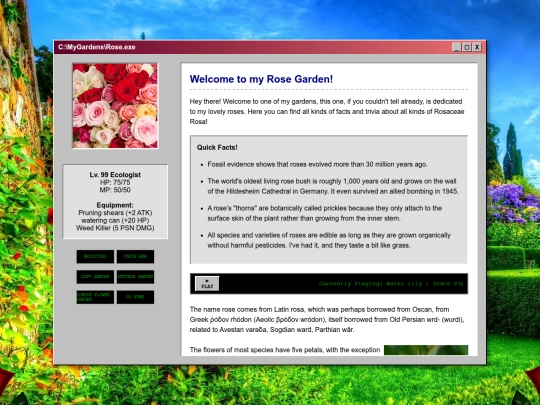Click the welcome intro paragraph about Rosaceae Rosa
540x405 pixels.
327,112
